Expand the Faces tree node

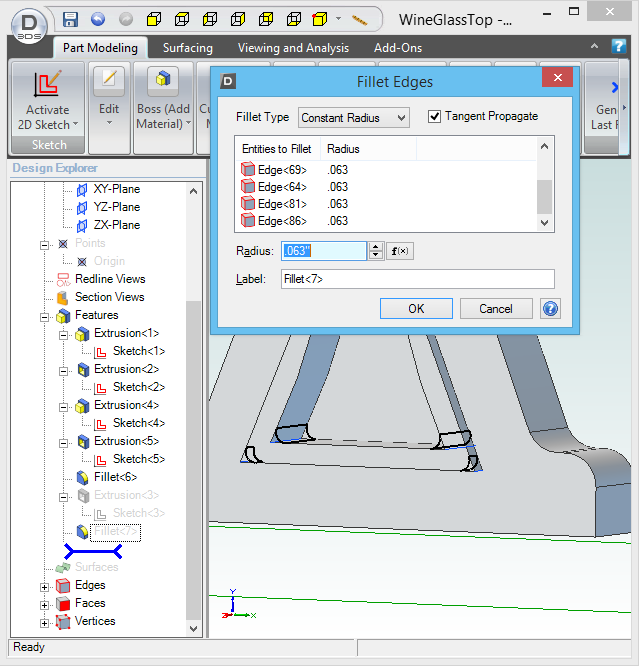pos(44,605)
